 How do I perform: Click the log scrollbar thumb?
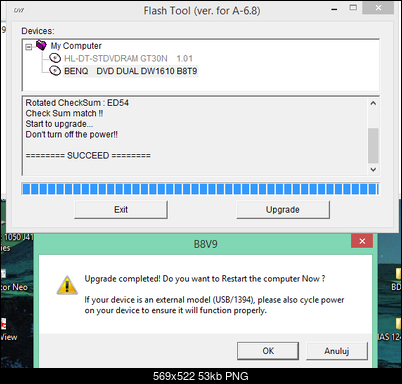click(373, 146)
